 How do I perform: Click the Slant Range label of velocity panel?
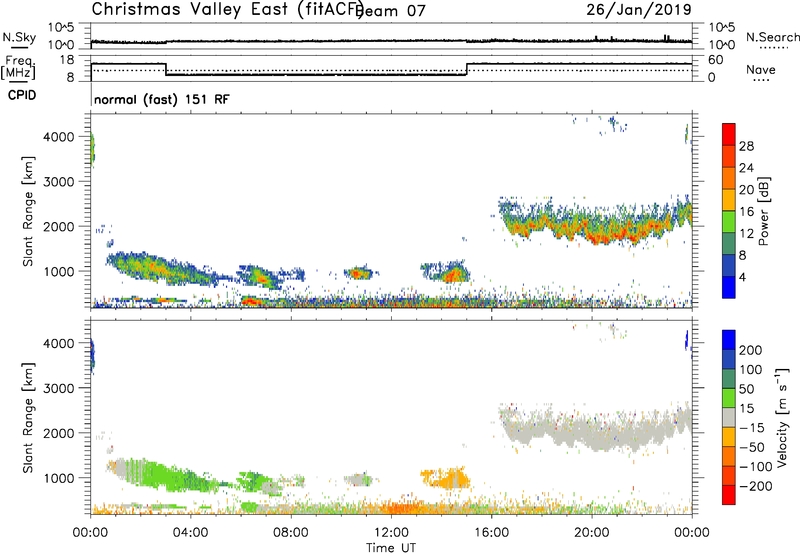28,418
